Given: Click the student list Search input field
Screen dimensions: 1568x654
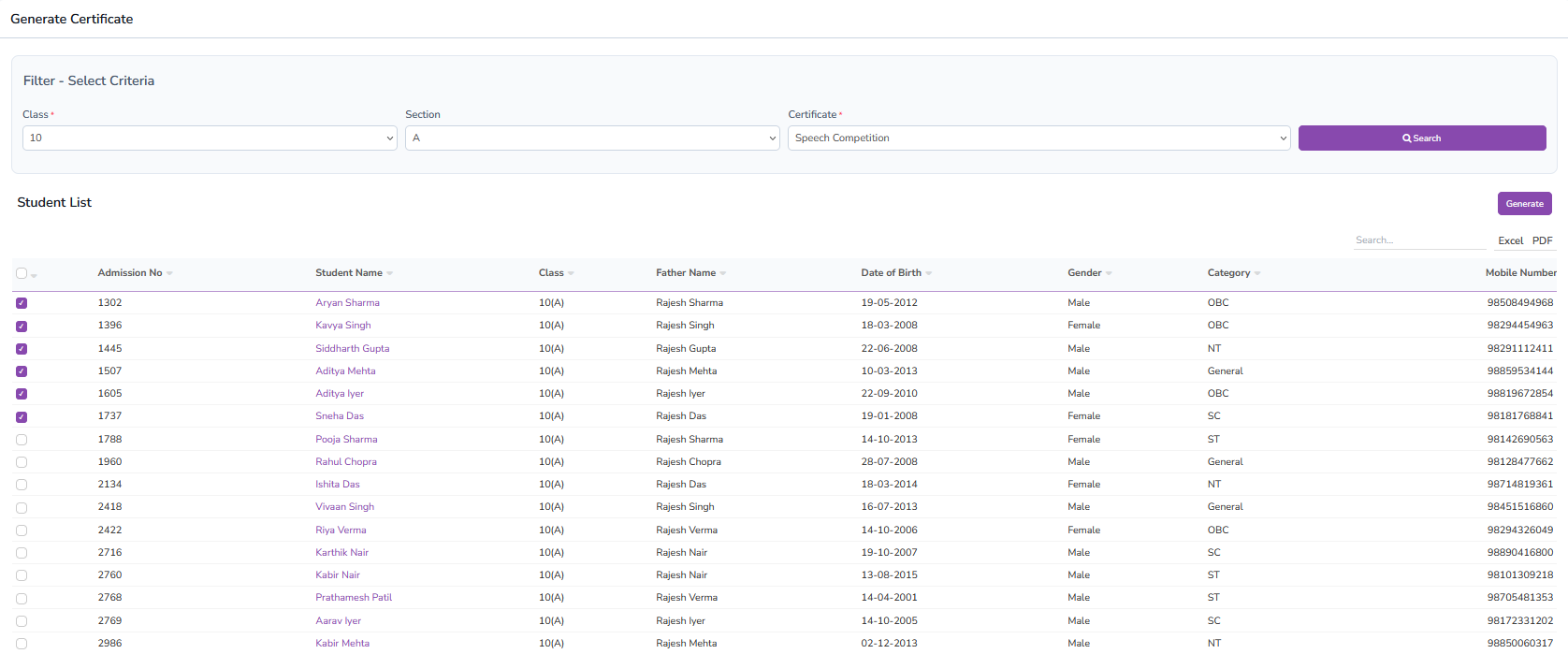Looking at the screenshot, I should pyautogui.click(x=1418, y=240).
